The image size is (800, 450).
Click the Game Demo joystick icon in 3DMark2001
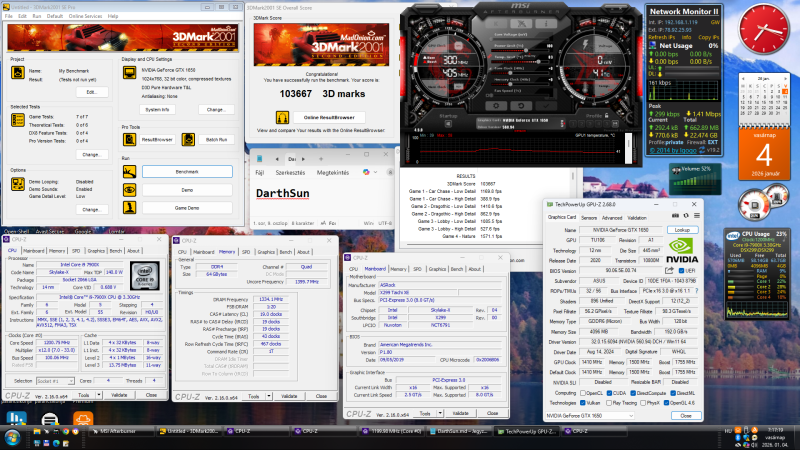pos(129,208)
